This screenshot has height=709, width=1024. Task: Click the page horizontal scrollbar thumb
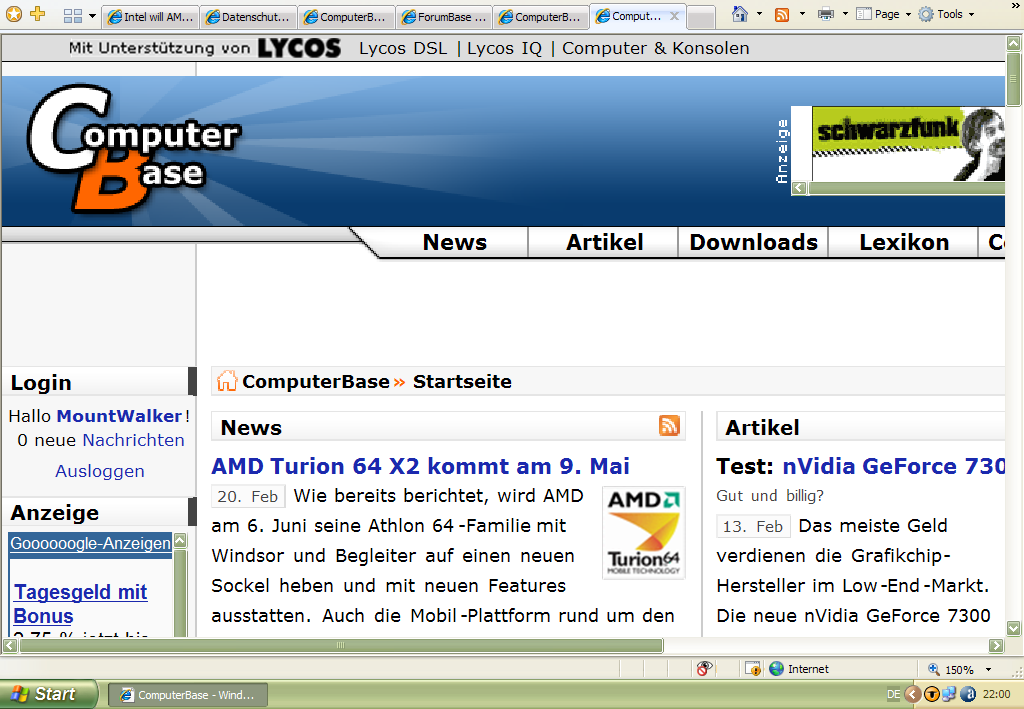tap(341, 646)
